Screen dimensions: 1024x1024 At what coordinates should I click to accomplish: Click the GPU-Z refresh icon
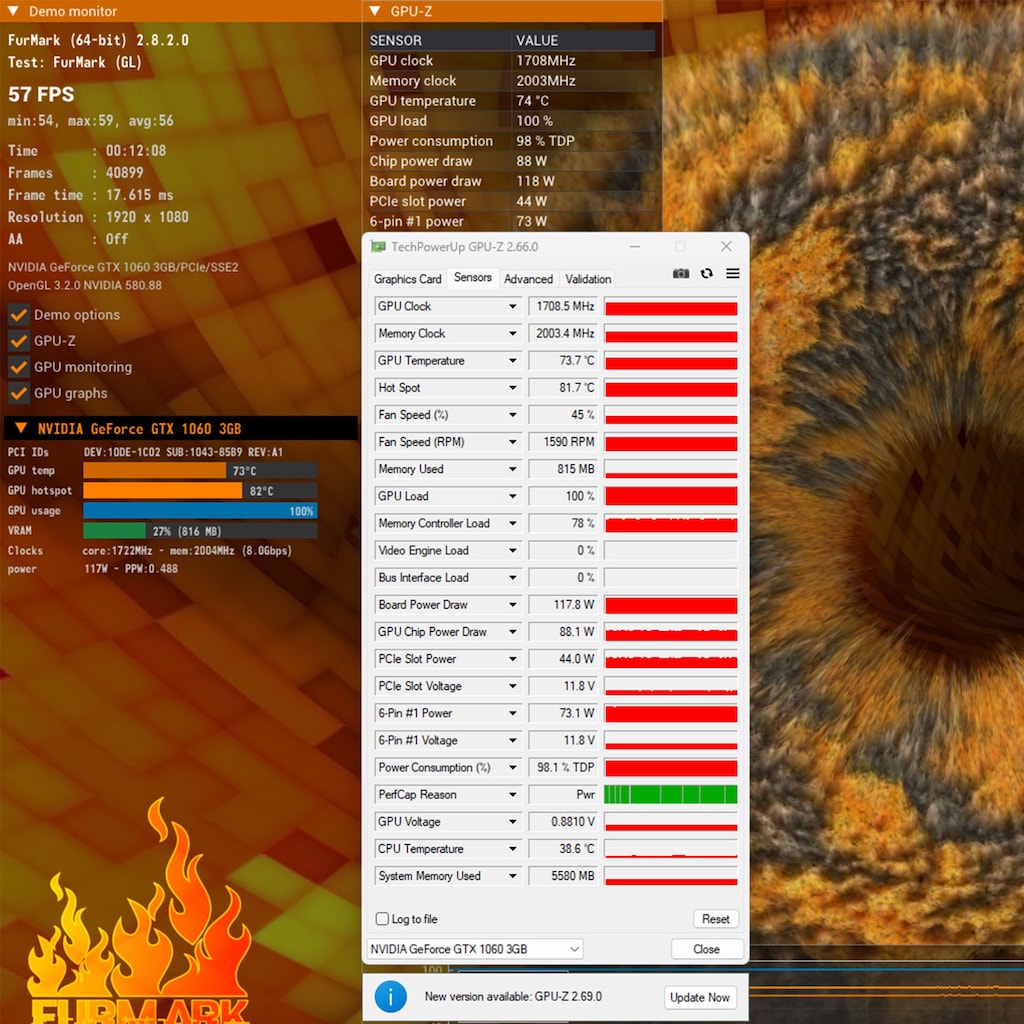(707, 274)
